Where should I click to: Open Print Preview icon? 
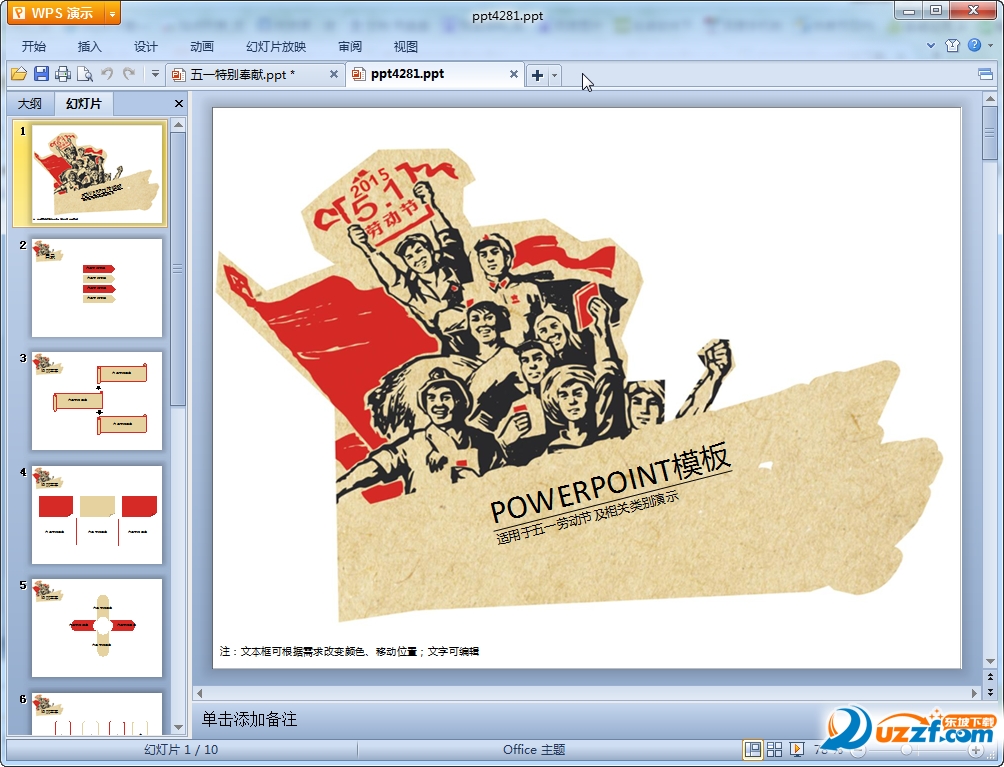pos(85,74)
